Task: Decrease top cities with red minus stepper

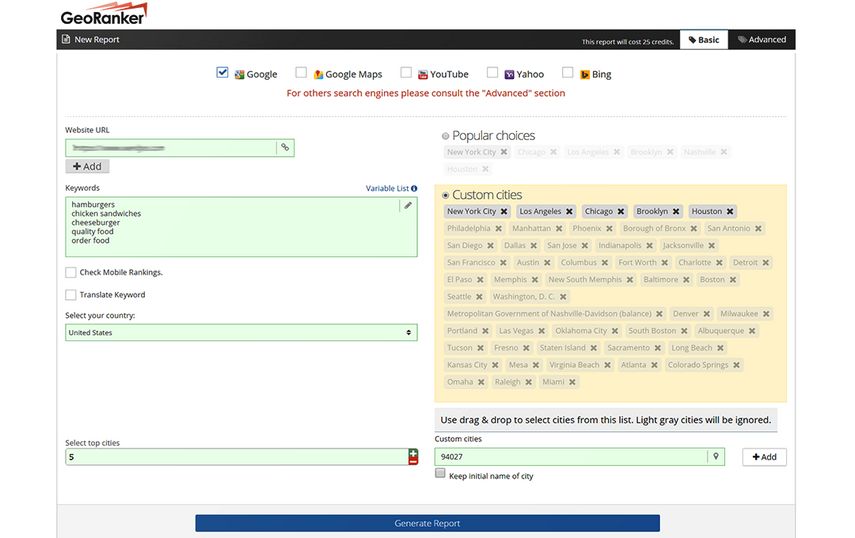Action: pyautogui.click(x=413, y=461)
